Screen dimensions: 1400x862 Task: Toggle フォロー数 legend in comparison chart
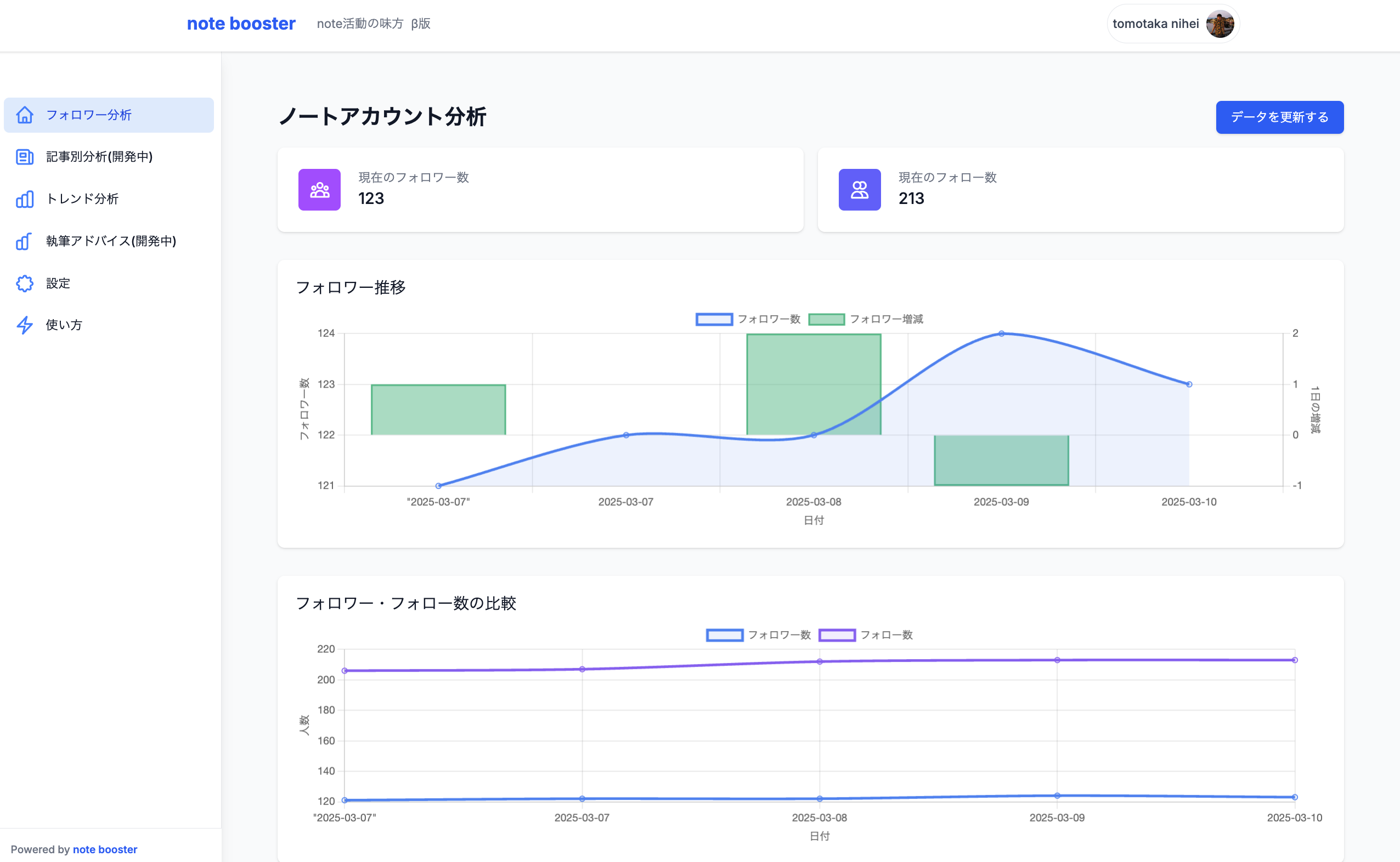(865, 635)
